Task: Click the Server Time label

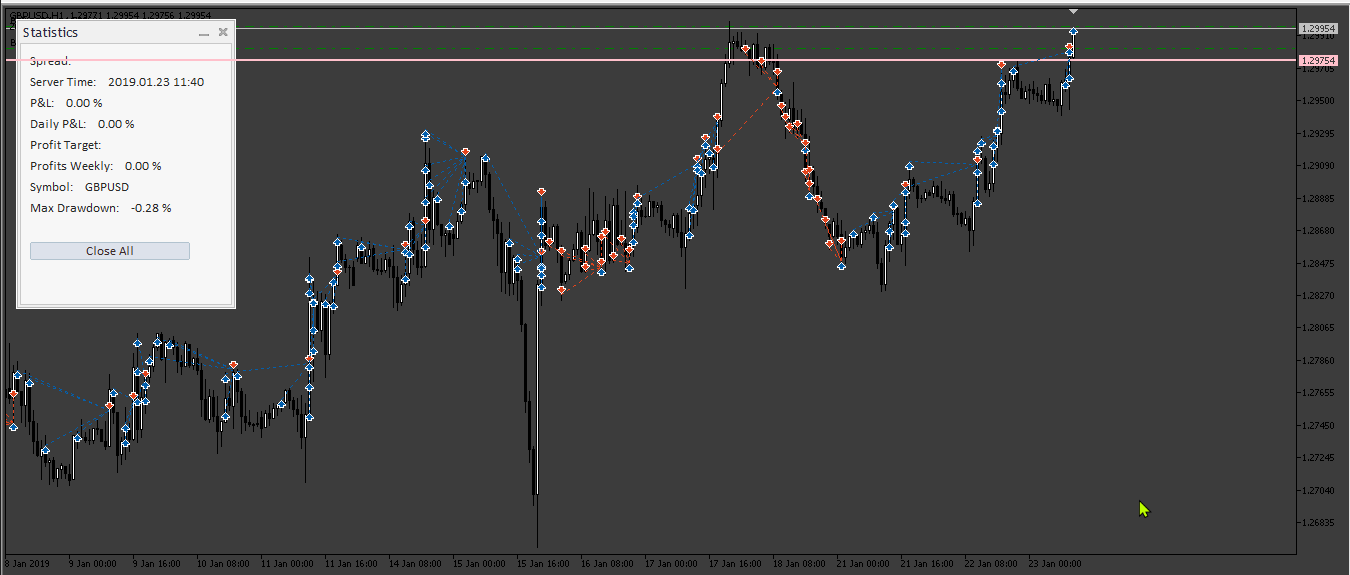Action: click(x=63, y=82)
